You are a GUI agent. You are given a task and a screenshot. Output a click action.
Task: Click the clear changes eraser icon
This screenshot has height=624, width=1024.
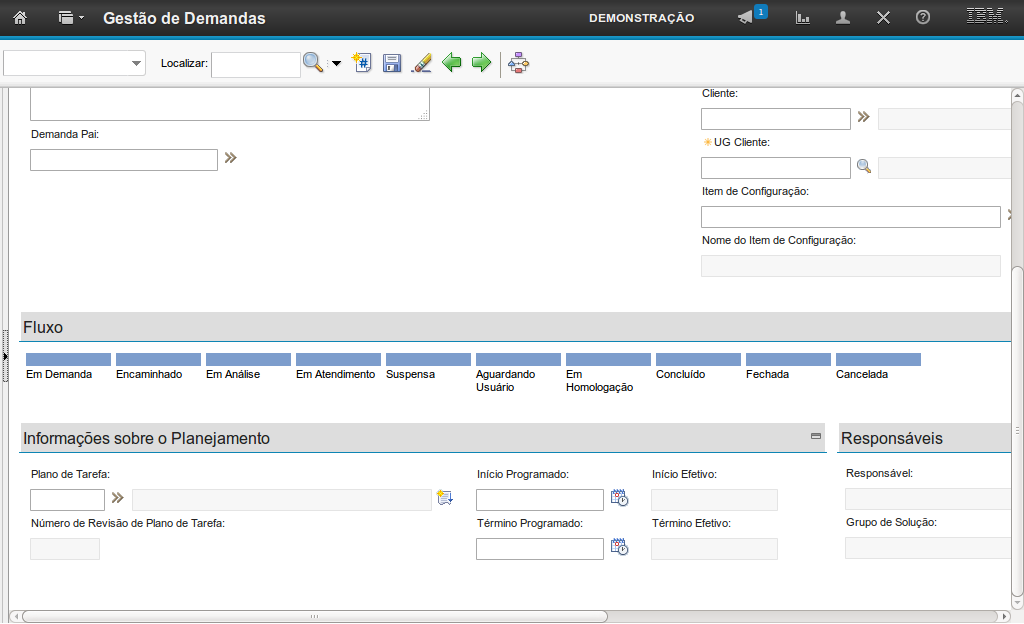422,63
